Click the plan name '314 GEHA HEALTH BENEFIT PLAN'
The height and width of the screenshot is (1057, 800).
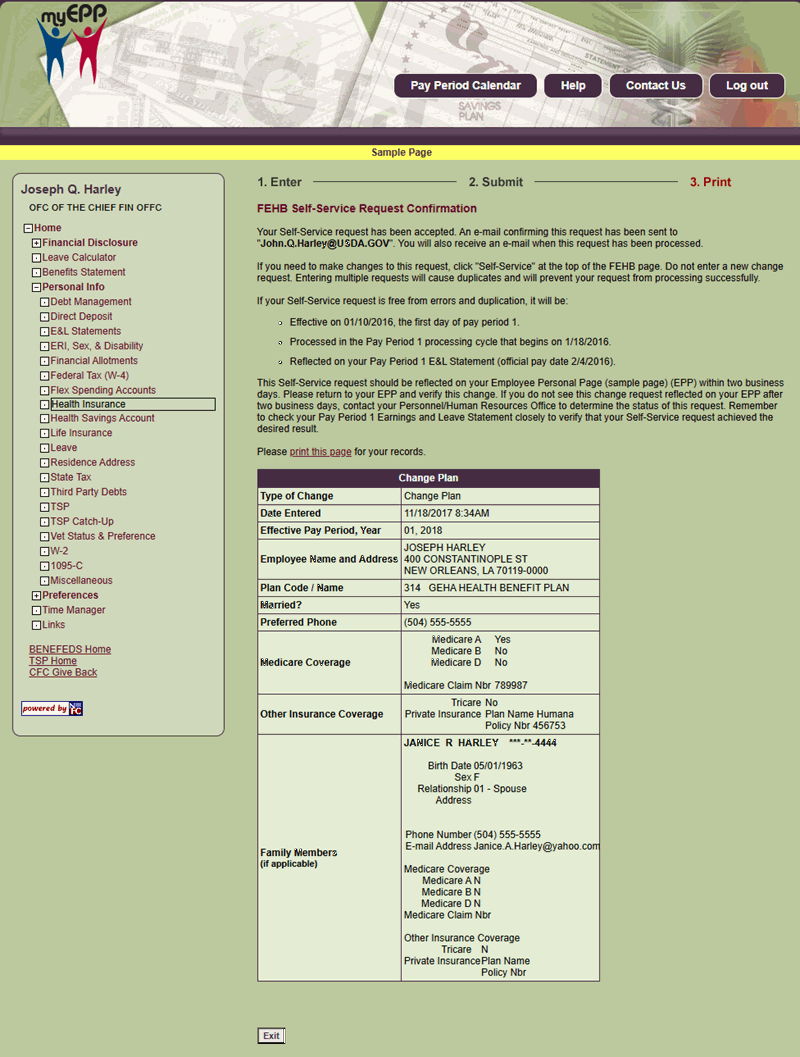tap(487, 588)
